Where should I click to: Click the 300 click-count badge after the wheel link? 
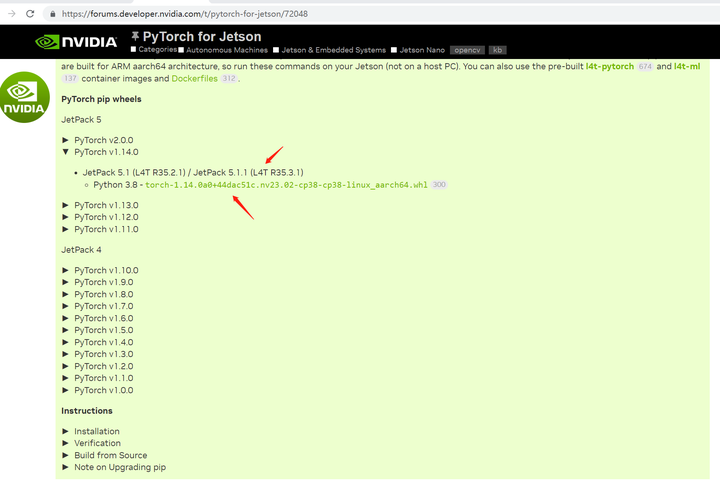439,185
